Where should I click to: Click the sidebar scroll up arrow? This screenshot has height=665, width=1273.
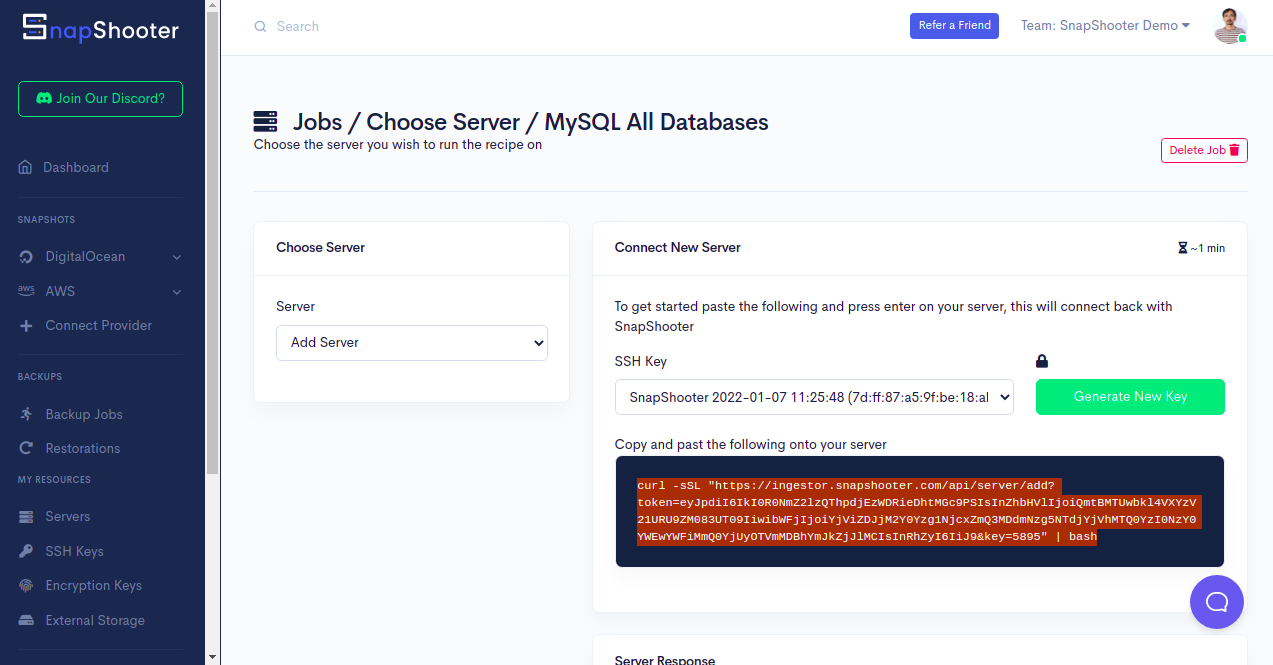coord(212,7)
